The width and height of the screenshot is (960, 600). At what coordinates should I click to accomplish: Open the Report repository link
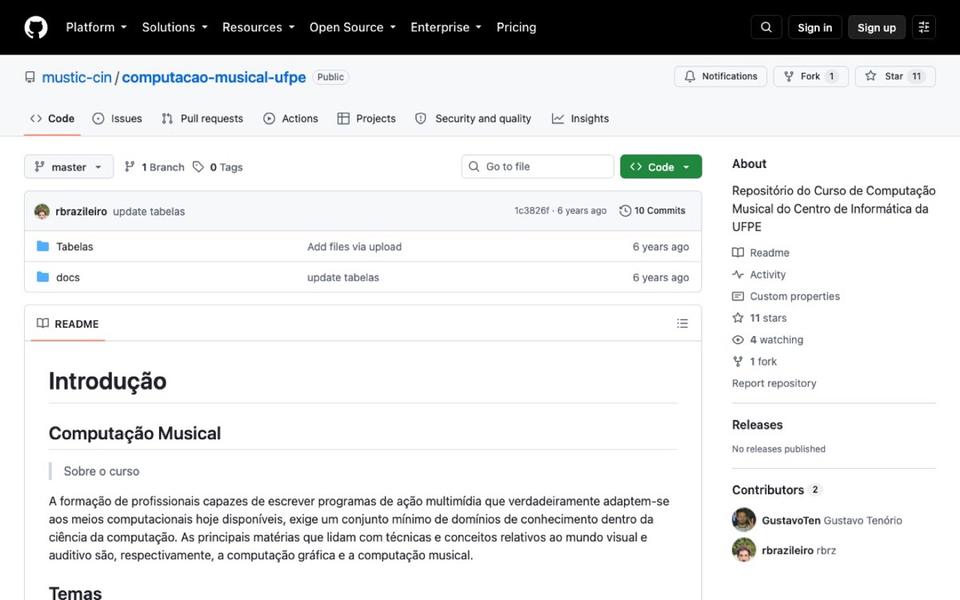[774, 383]
